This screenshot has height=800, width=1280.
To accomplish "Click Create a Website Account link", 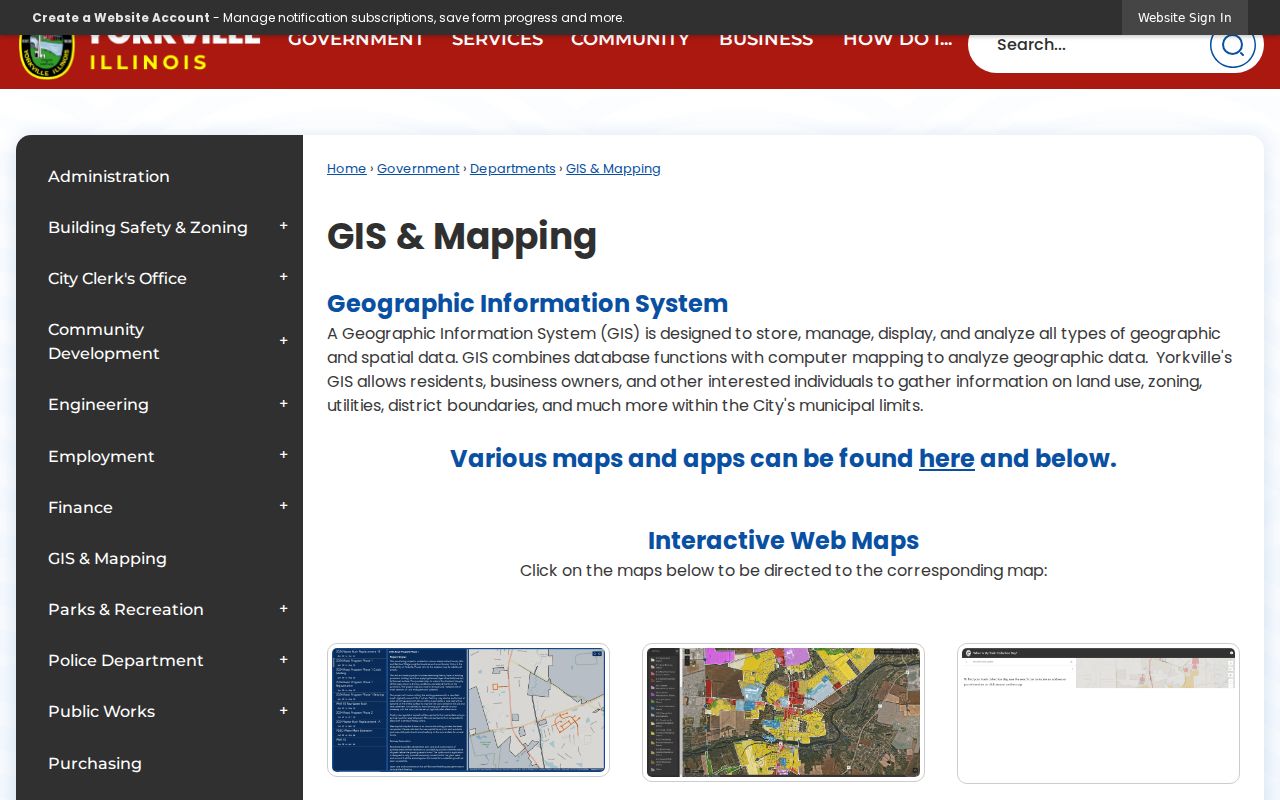I will (121, 17).
